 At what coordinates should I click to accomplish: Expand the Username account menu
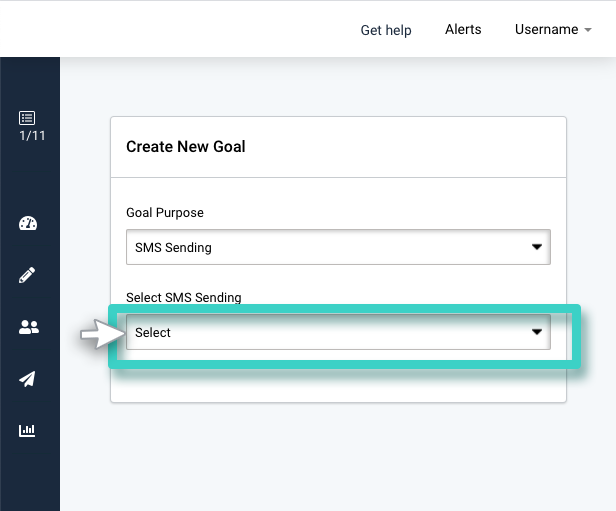point(553,29)
